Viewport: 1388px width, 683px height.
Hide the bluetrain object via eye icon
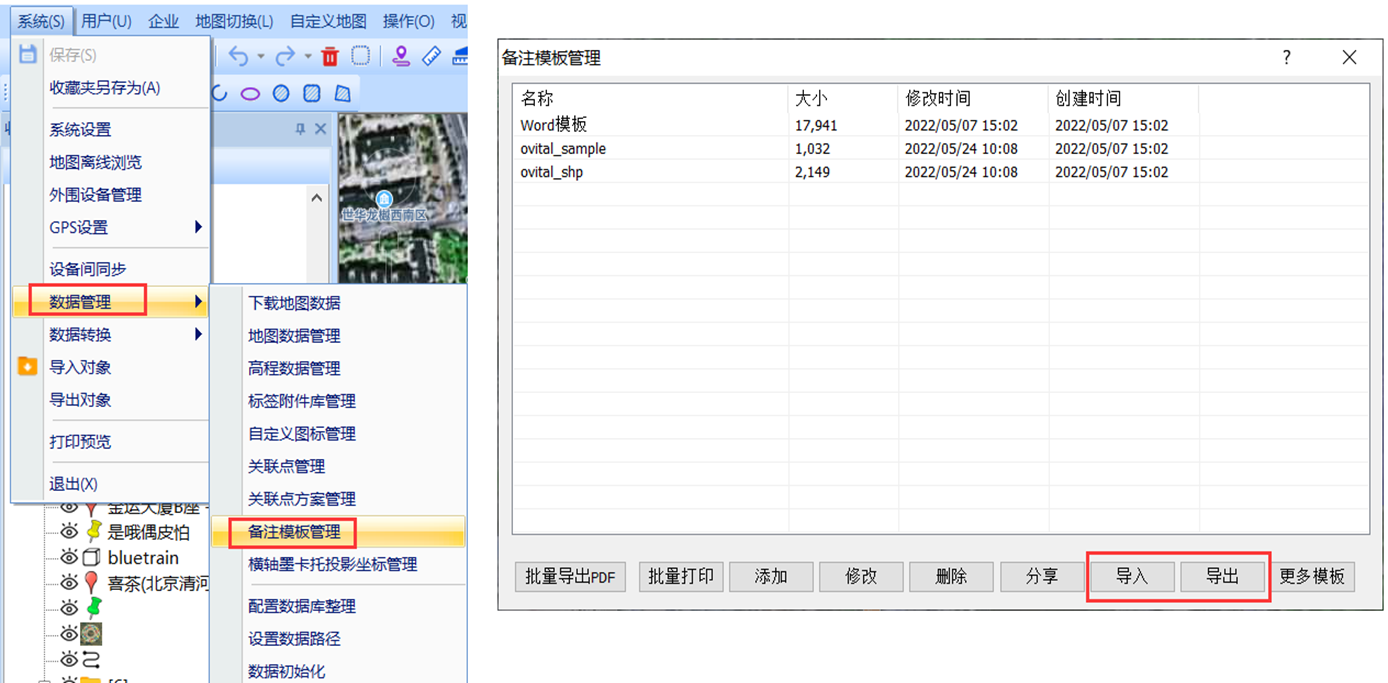point(69,557)
